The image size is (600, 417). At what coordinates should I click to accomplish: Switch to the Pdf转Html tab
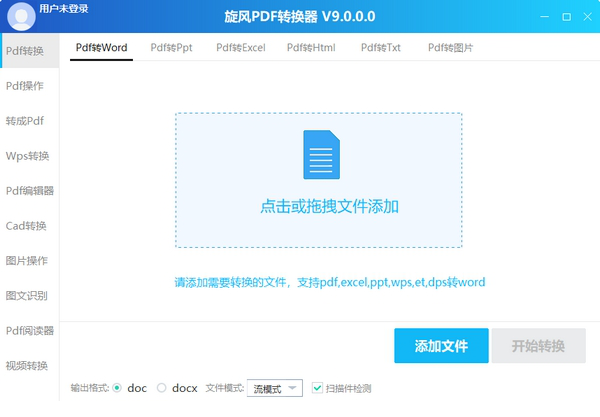pos(311,47)
